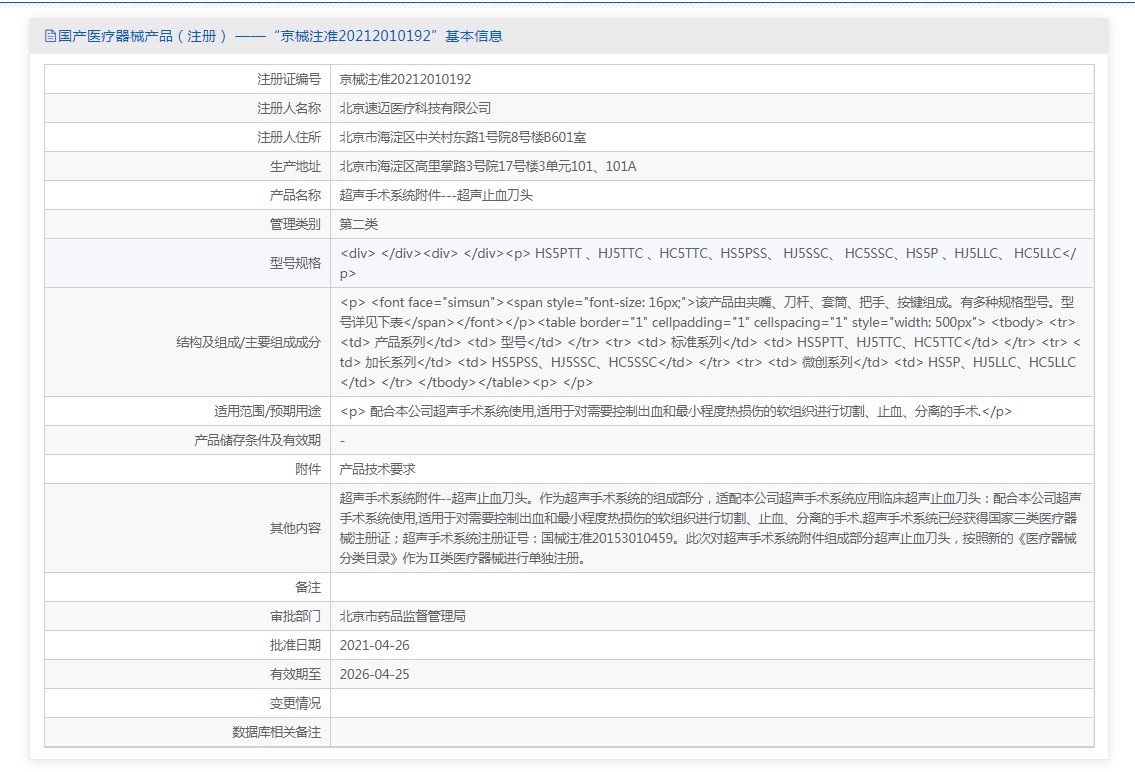Screen dimensions: 1135x772
Task: Select the company name 北京速迈医疗科技有限公司
Action: 415,109
